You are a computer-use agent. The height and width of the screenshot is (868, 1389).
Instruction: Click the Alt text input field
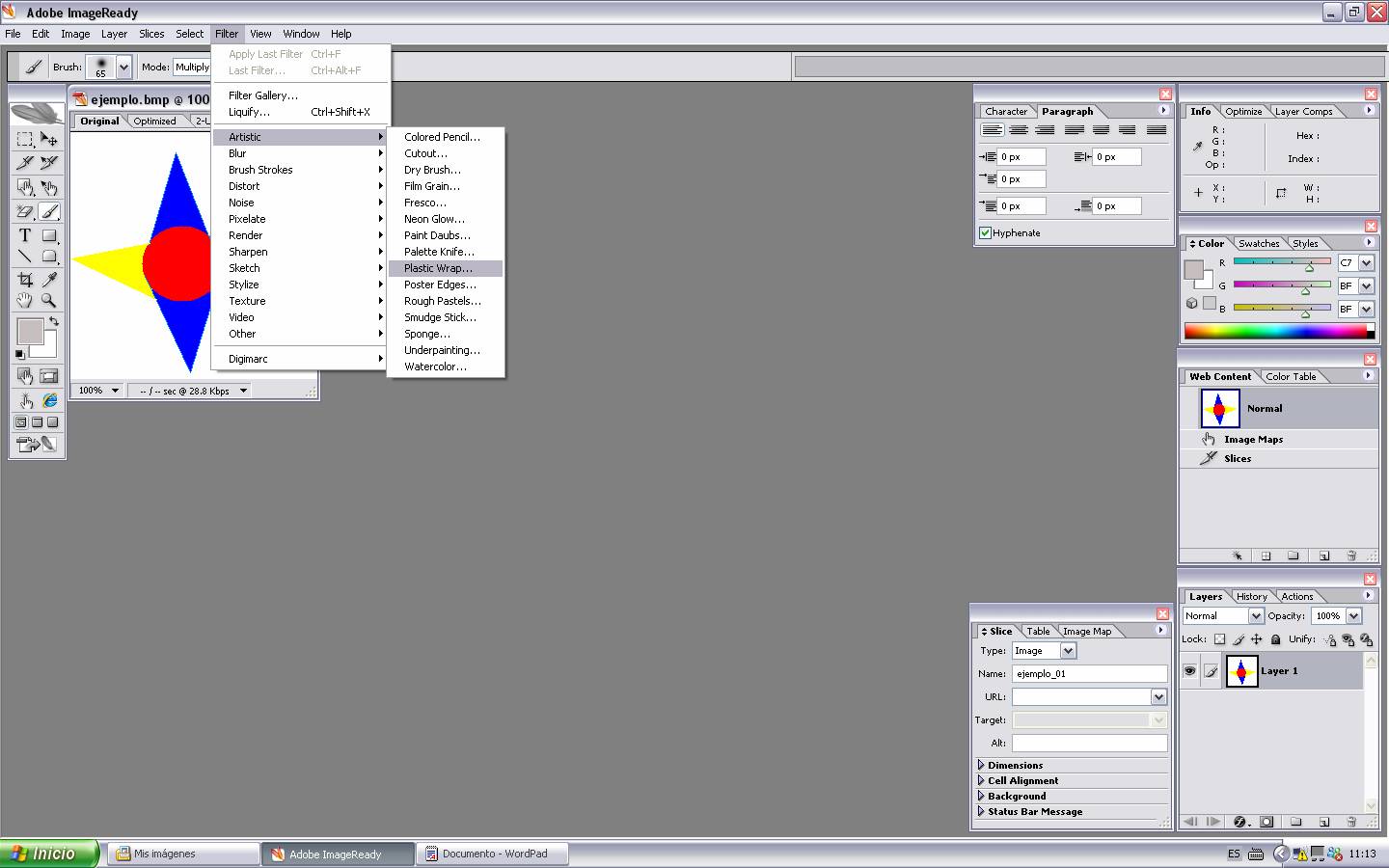pyautogui.click(x=1089, y=743)
